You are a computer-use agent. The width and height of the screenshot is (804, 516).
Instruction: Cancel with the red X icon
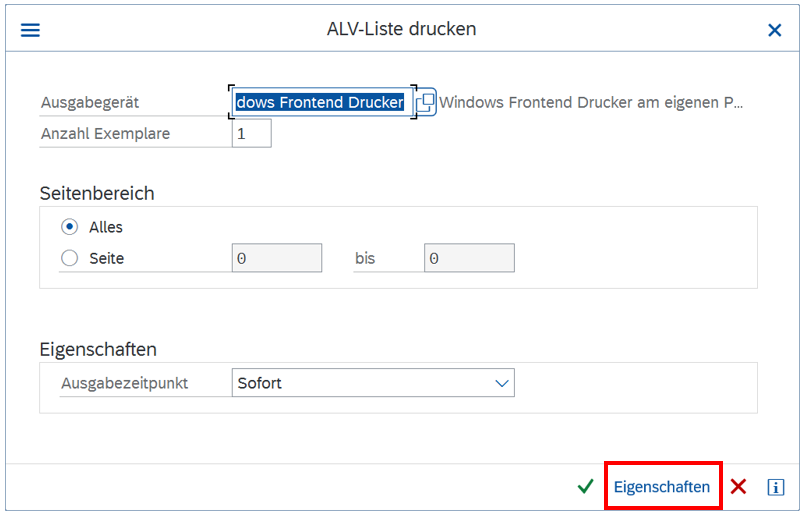pyautogui.click(x=739, y=487)
